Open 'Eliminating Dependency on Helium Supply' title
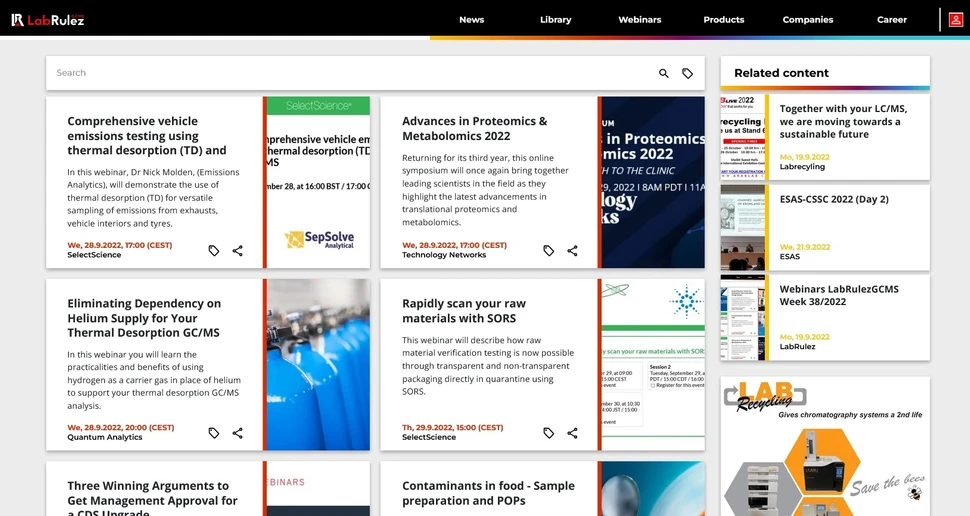 click(x=144, y=318)
